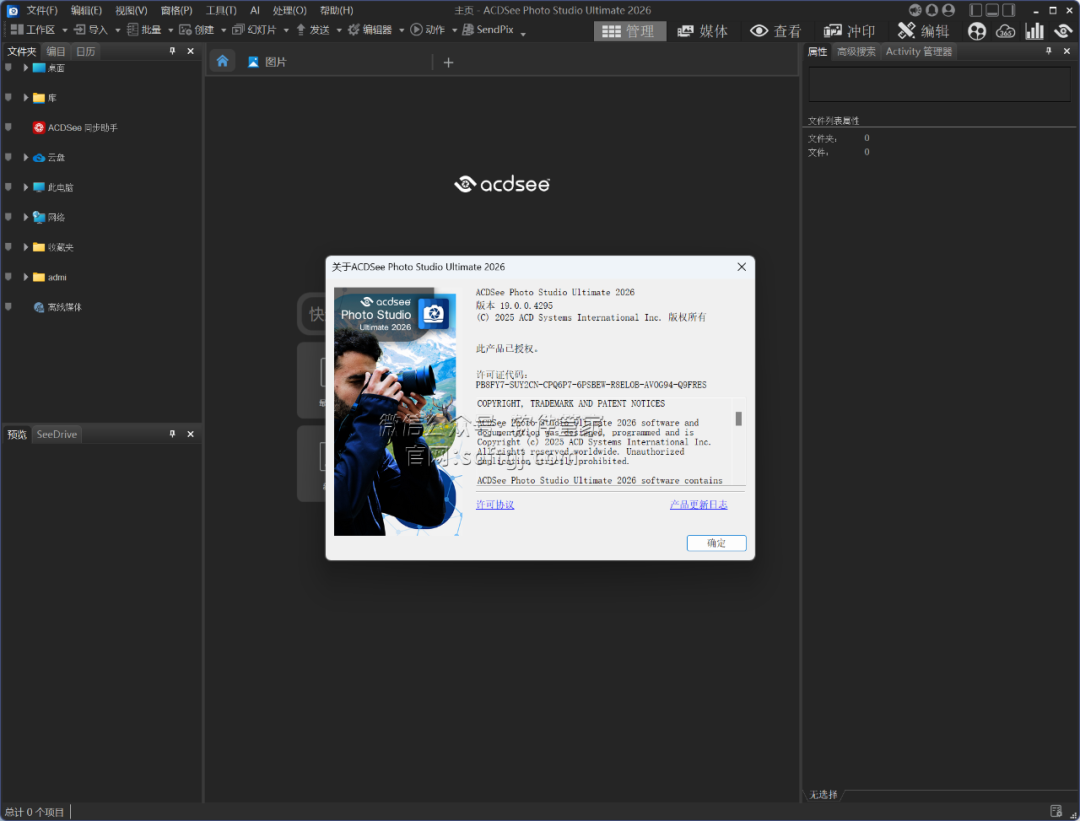Add a new tab with the plus button

(448, 62)
